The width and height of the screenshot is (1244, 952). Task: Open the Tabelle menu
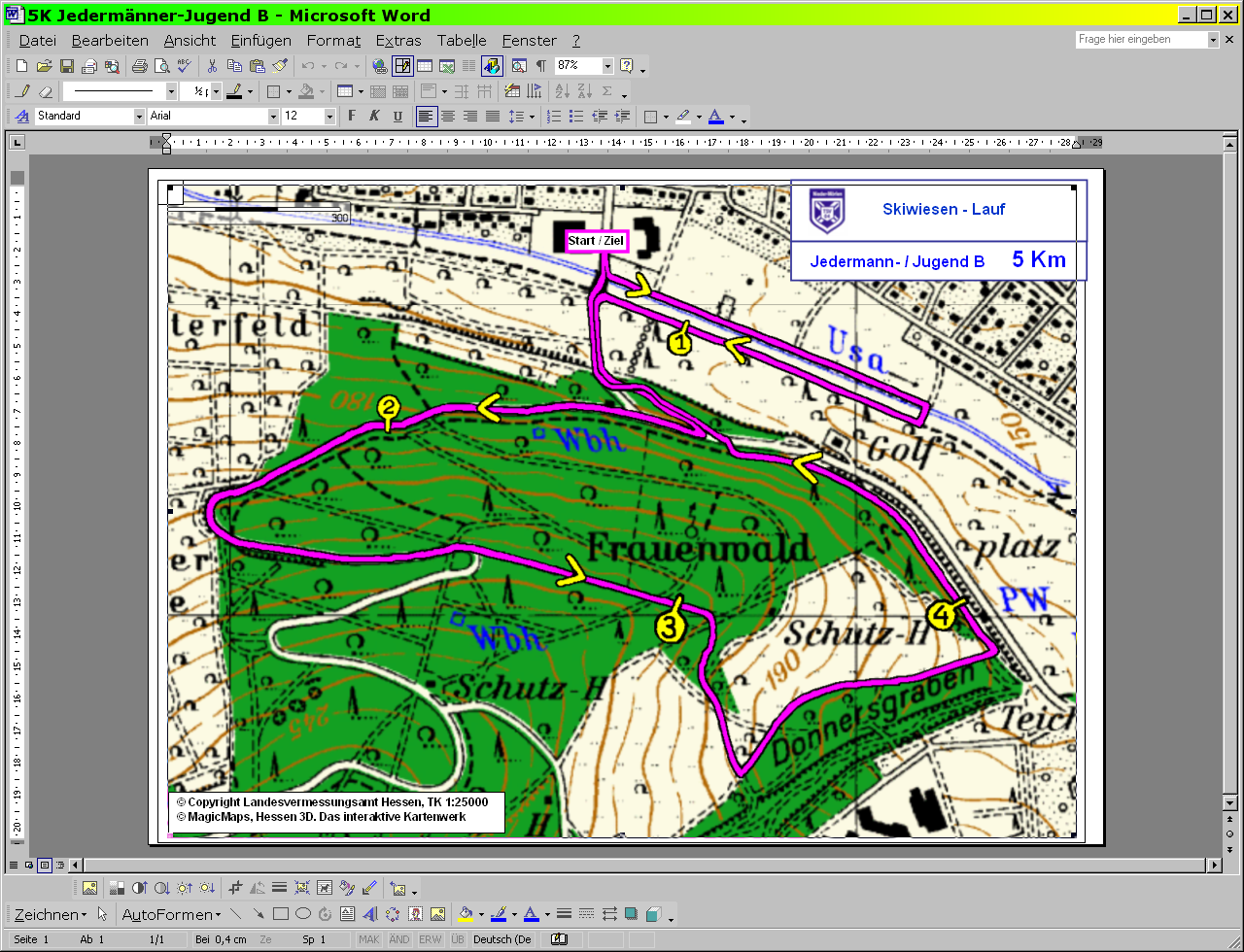point(462,41)
